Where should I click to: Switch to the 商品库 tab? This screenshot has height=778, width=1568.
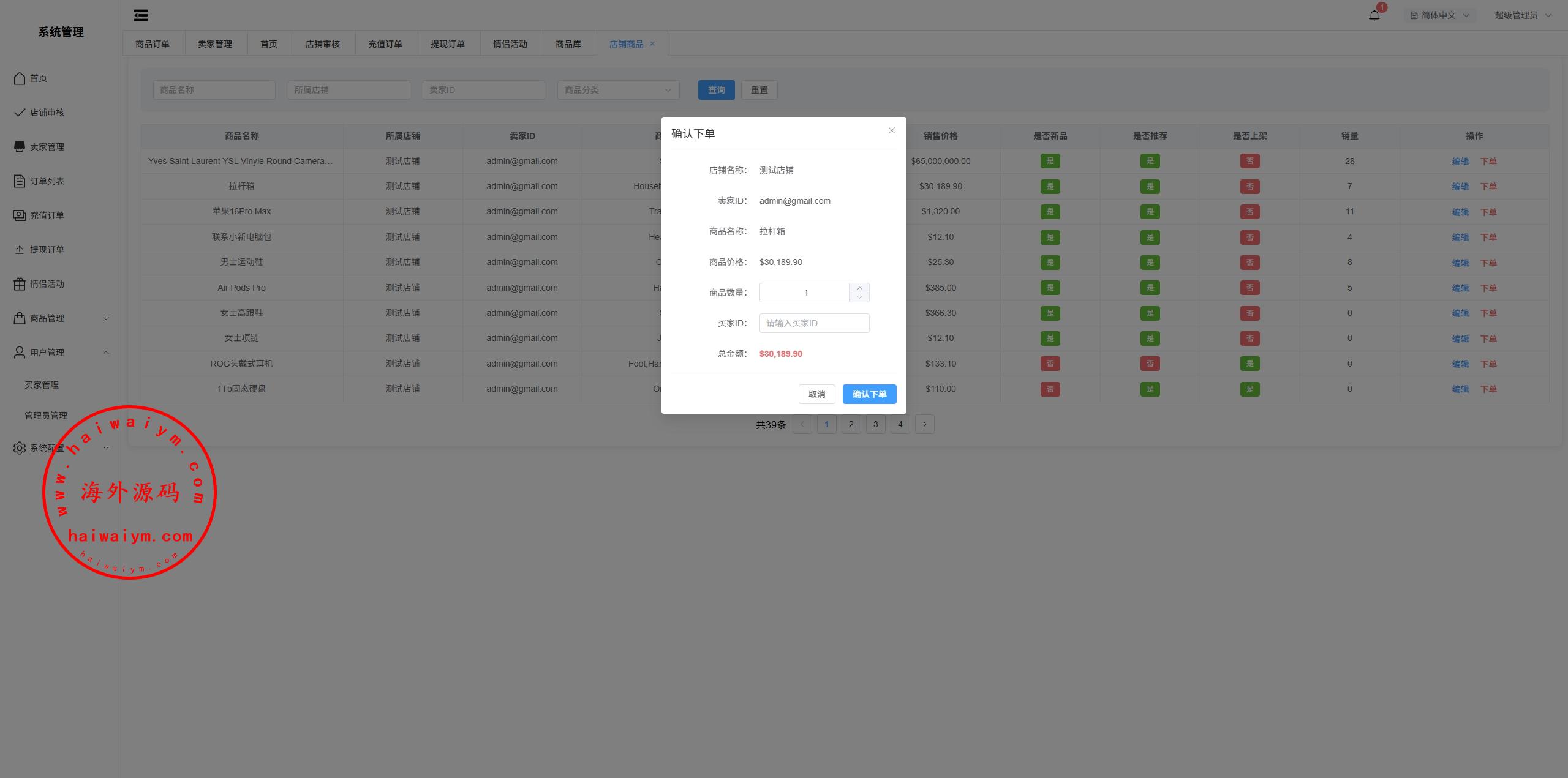point(568,44)
